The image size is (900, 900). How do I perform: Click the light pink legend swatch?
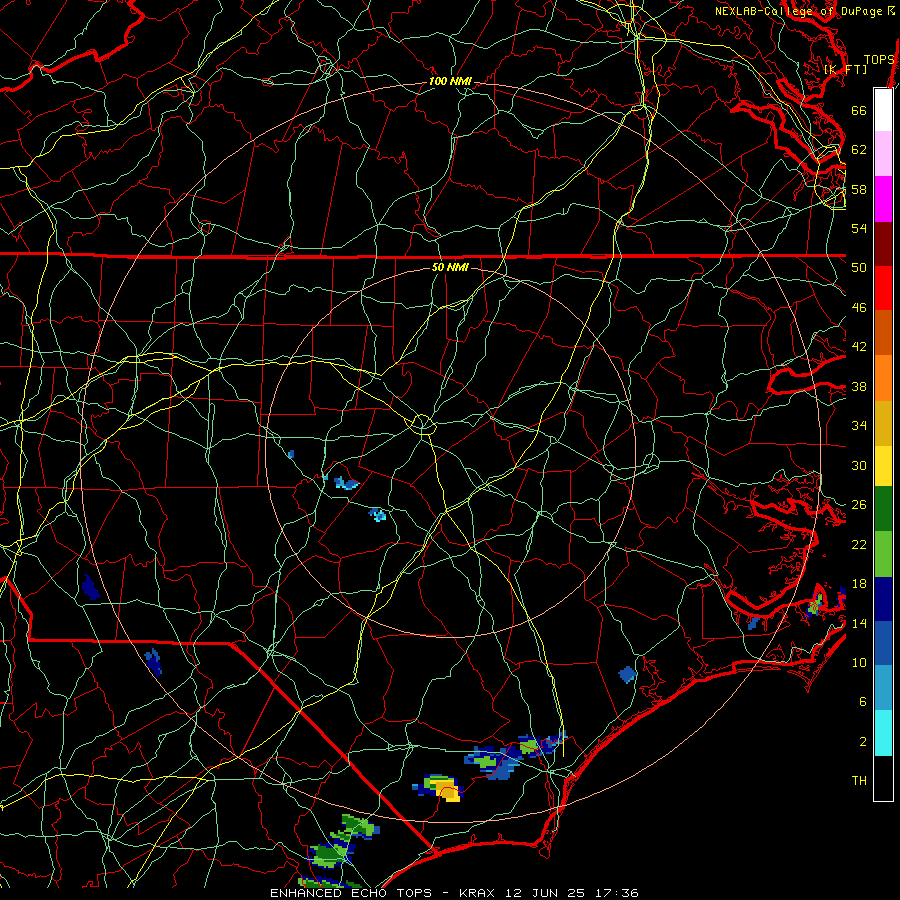click(883, 154)
